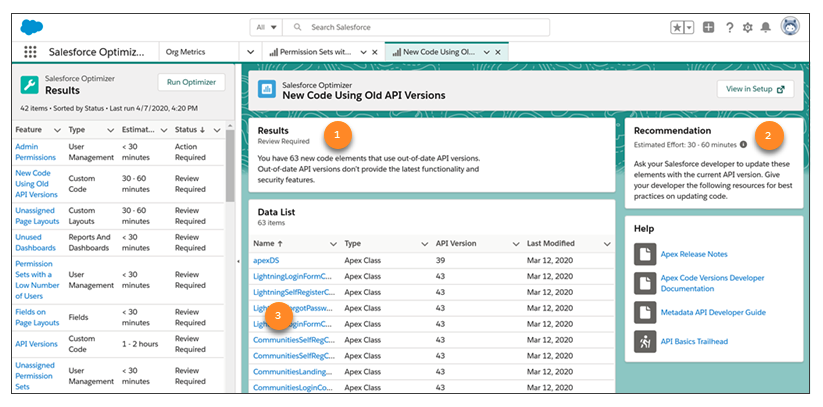
Task: Select 'Reports And Dashboards' type cell
Action: pyautogui.click(x=91, y=243)
